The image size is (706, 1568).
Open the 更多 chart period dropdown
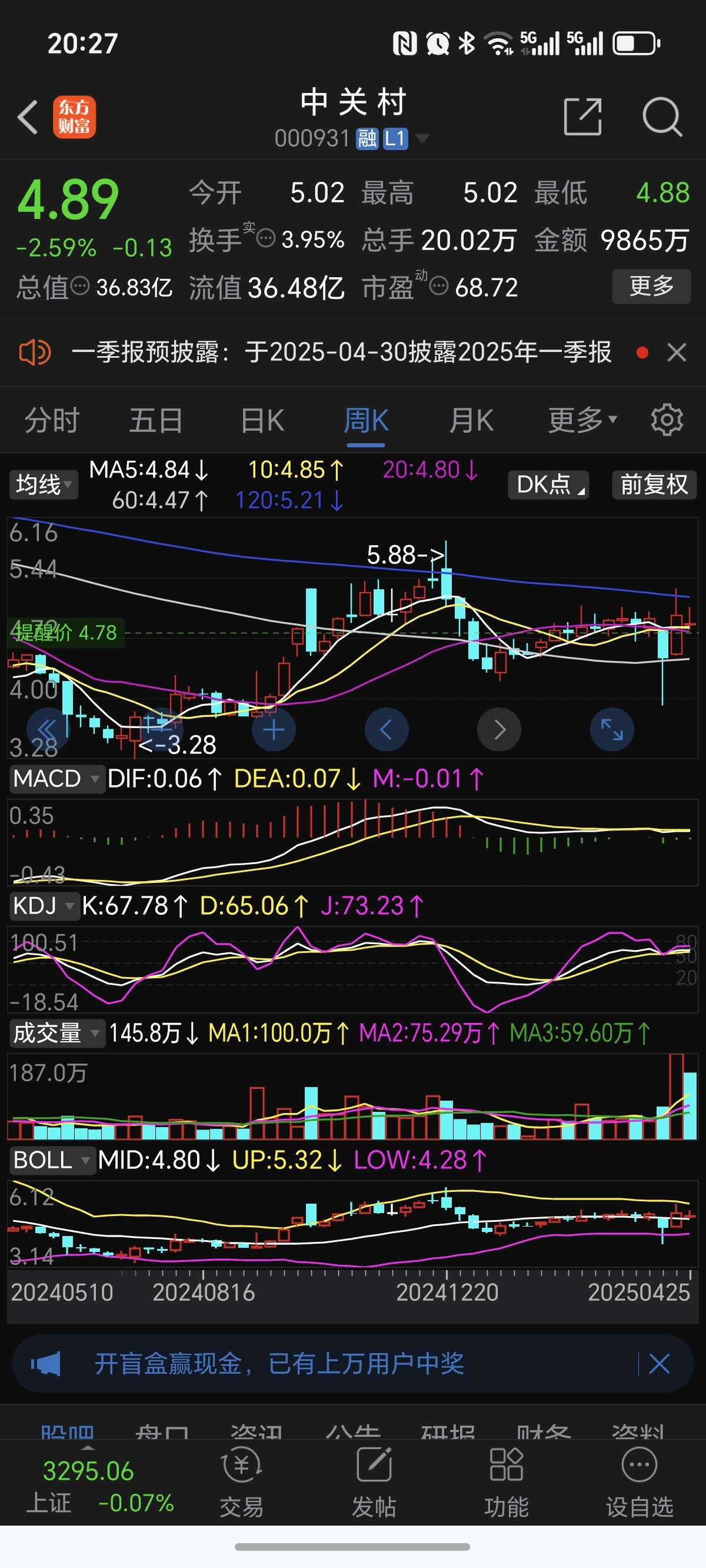pos(582,421)
